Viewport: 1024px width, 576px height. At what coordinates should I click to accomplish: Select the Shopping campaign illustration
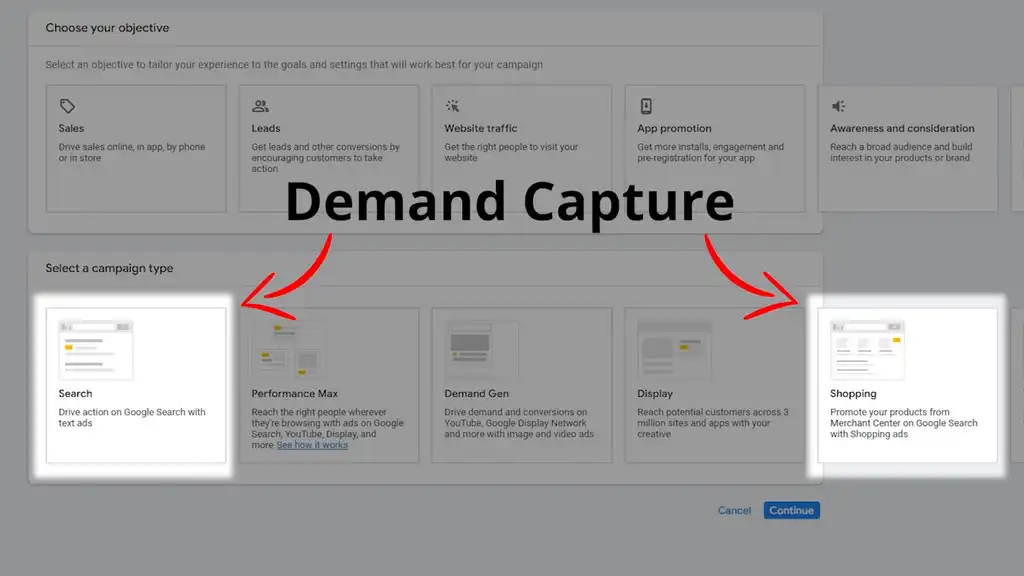tap(867, 349)
